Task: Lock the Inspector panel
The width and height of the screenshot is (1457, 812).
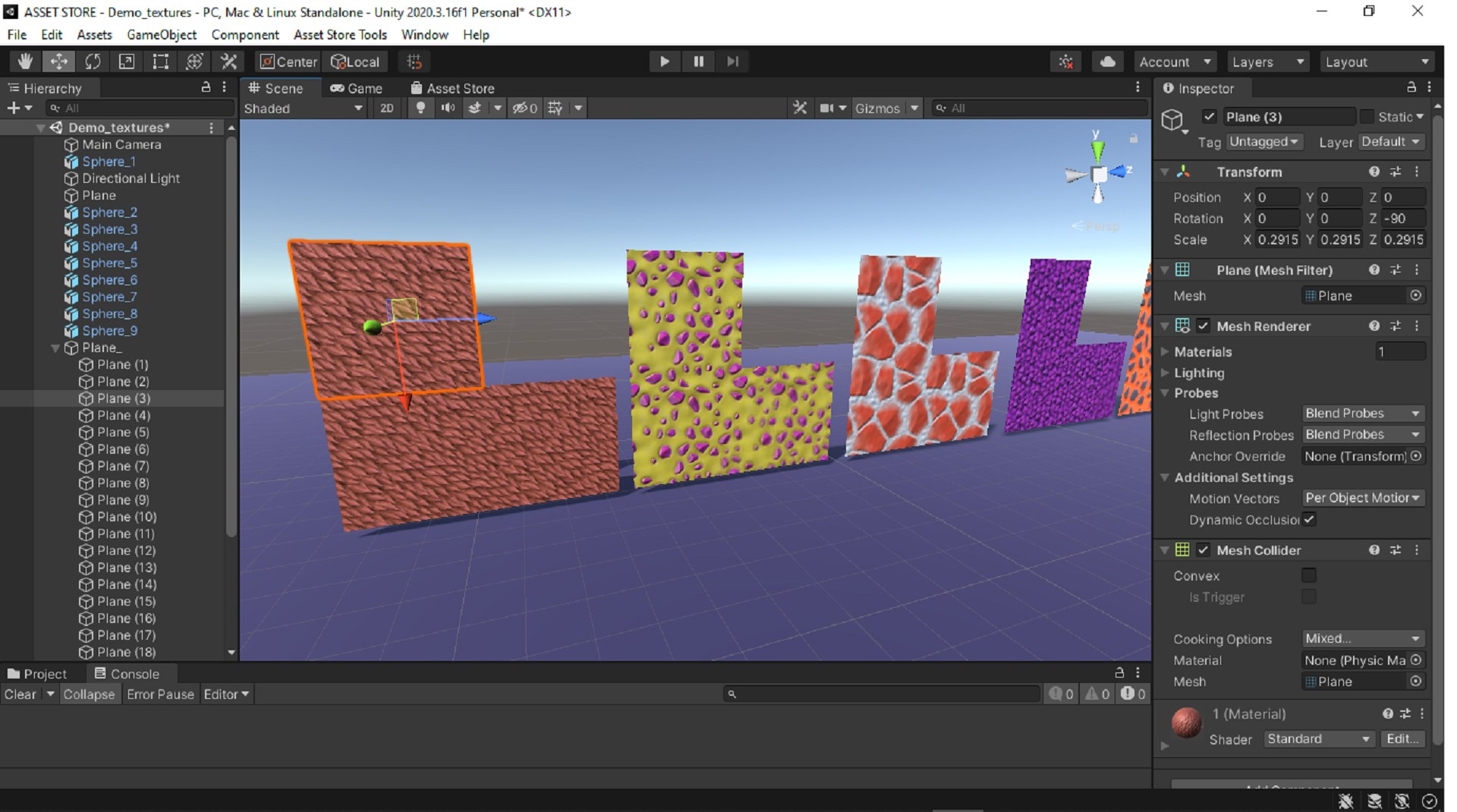Action: pos(1411,87)
